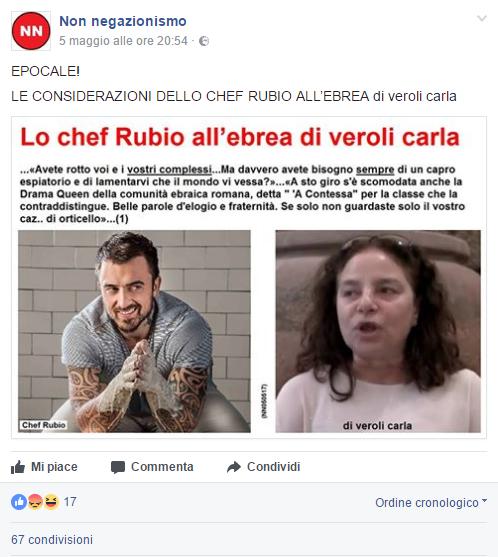Click the post timestamp 5 maggio
Screen dimensions: 498x557
[x=123, y=41]
